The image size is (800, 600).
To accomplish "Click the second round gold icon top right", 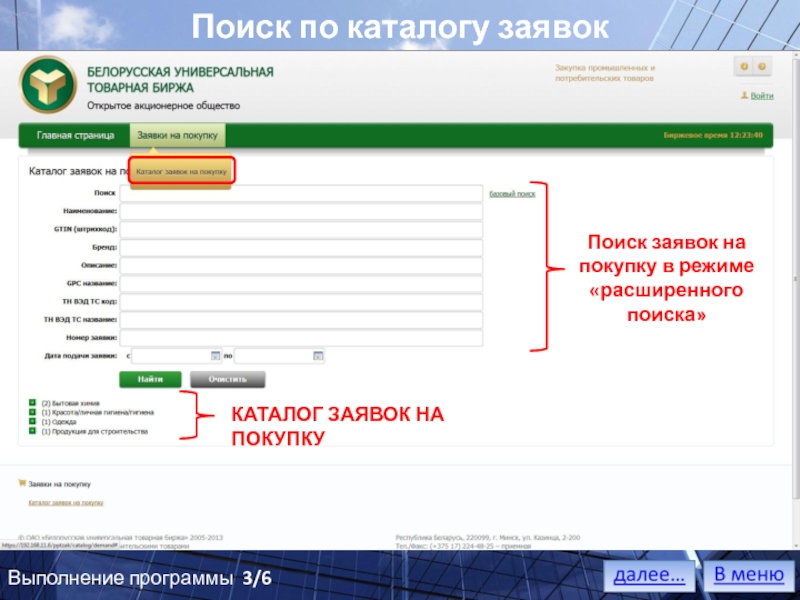I will click(x=762, y=66).
